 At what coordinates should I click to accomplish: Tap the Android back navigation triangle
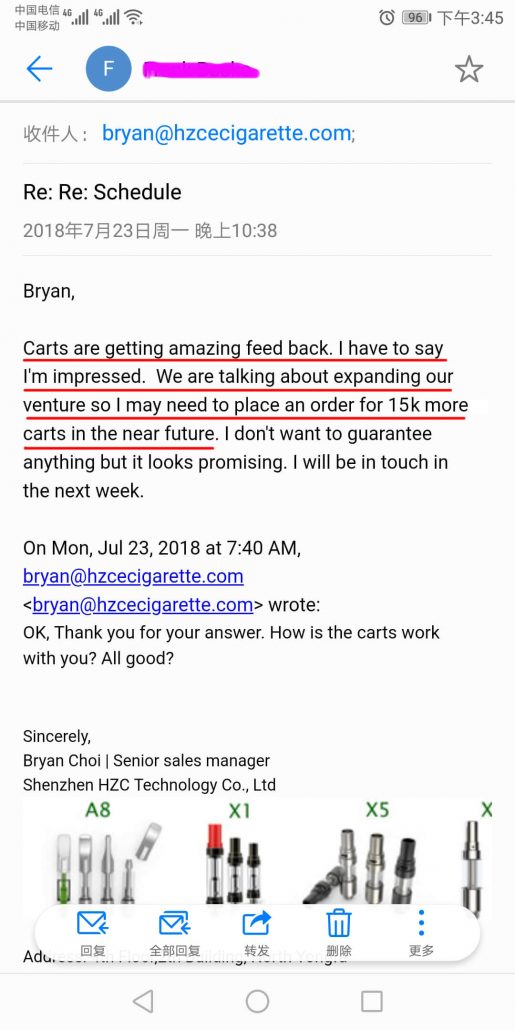(x=143, y=1001)
